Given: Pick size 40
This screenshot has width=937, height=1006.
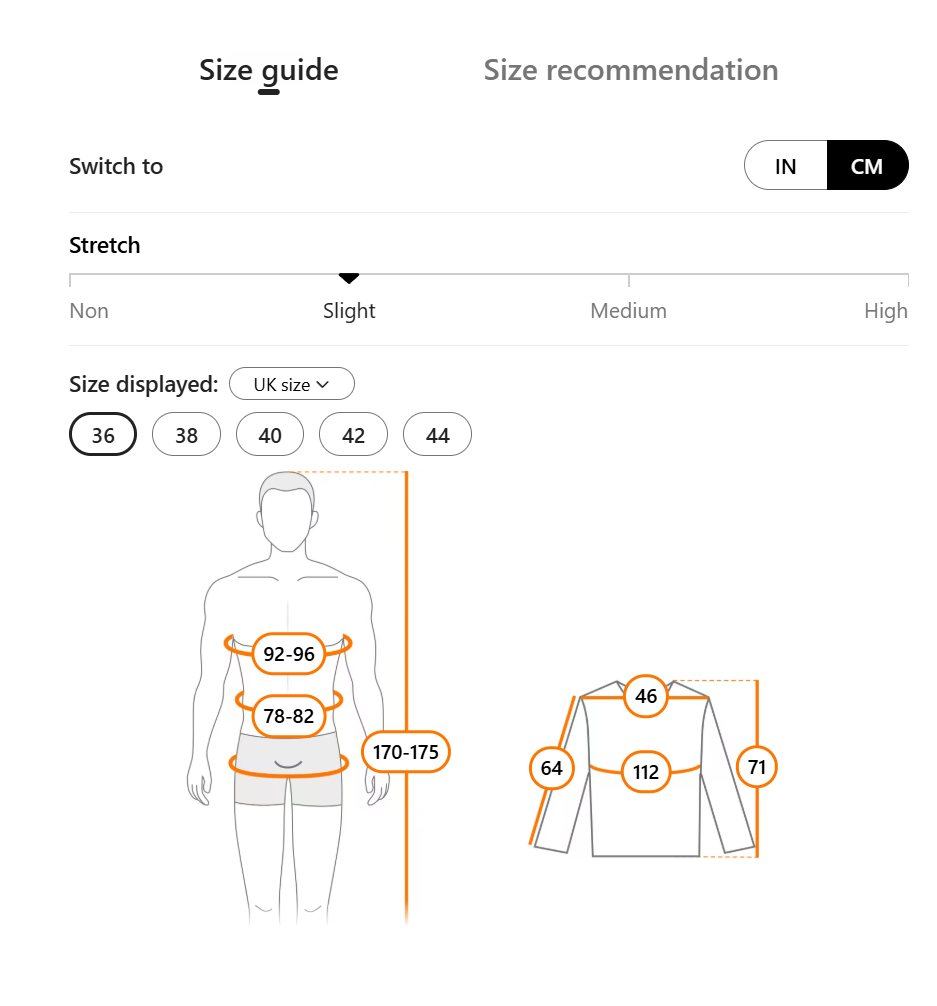Looking at the screenshot, I should [x=270, y=435].
